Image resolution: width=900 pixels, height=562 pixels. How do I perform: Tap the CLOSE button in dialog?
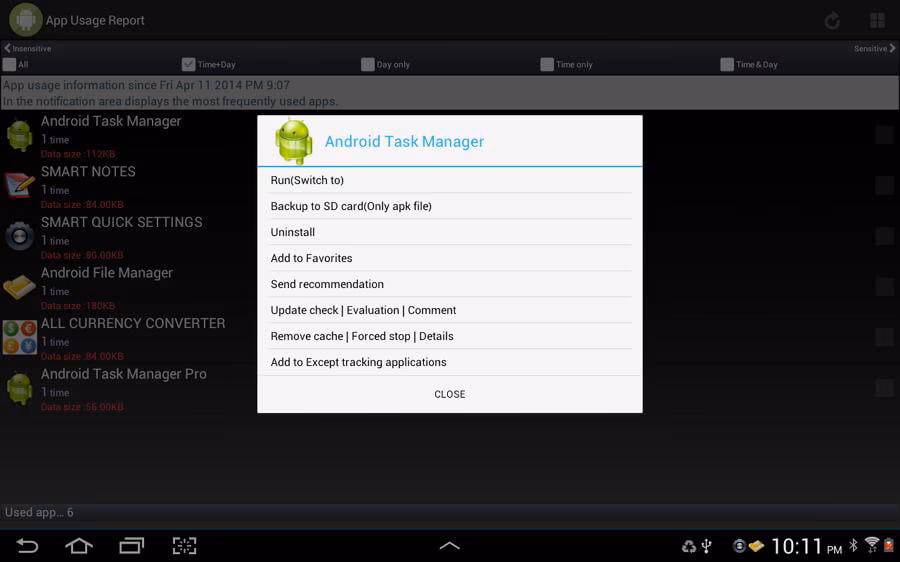click(450, 394)
